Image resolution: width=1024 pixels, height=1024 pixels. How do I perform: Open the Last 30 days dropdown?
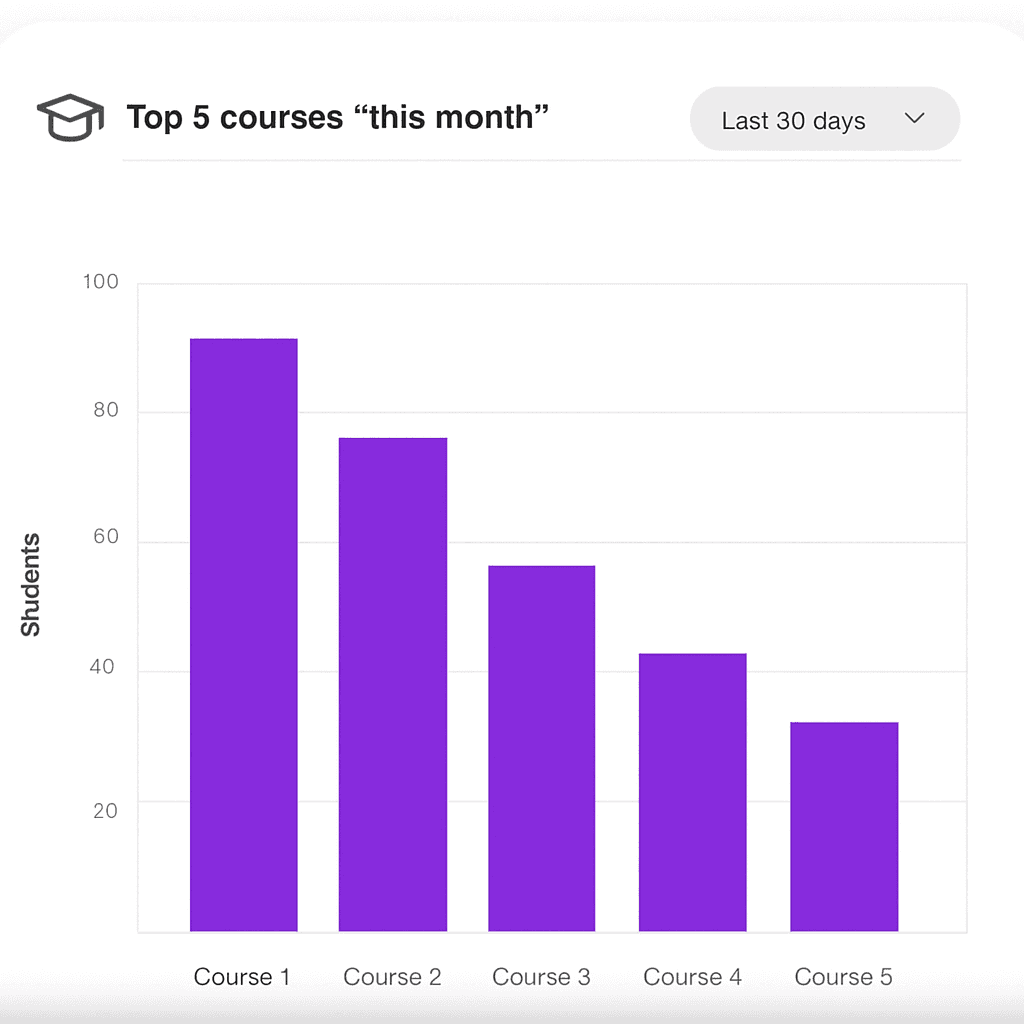pyautogui.click(x=824, y=118)
